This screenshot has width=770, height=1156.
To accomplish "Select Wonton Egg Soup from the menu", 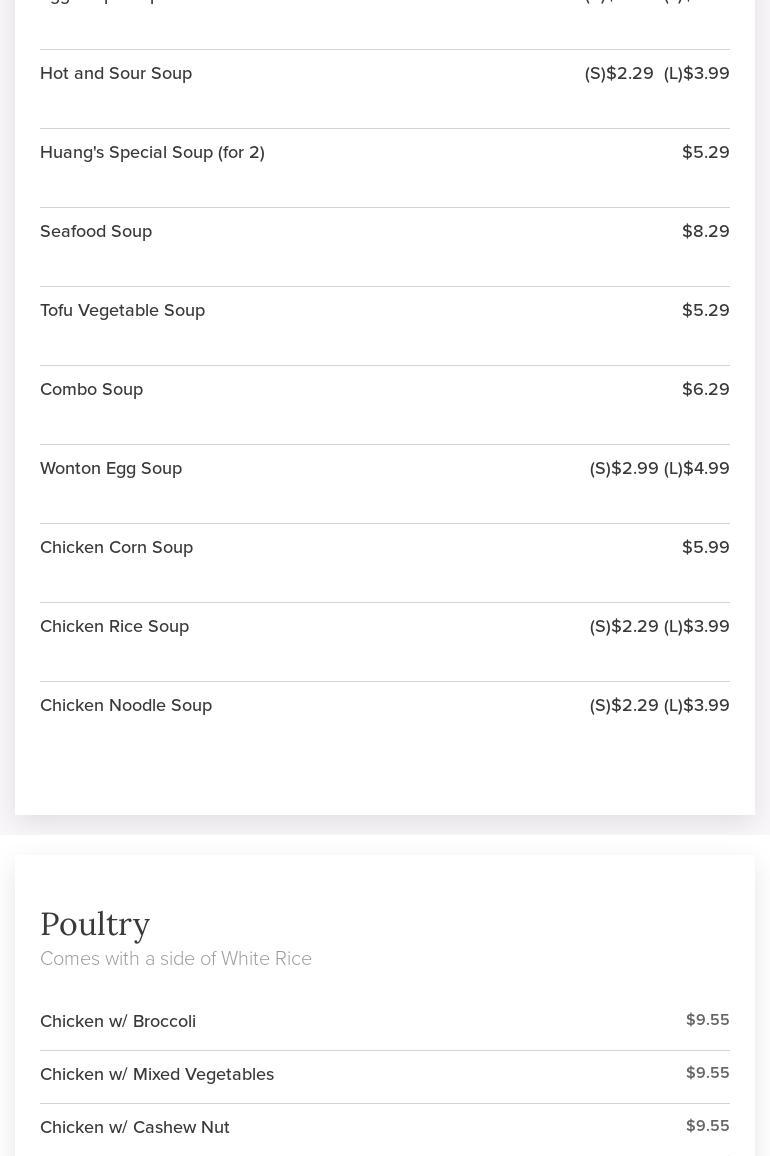I will [x=111, y=468].
